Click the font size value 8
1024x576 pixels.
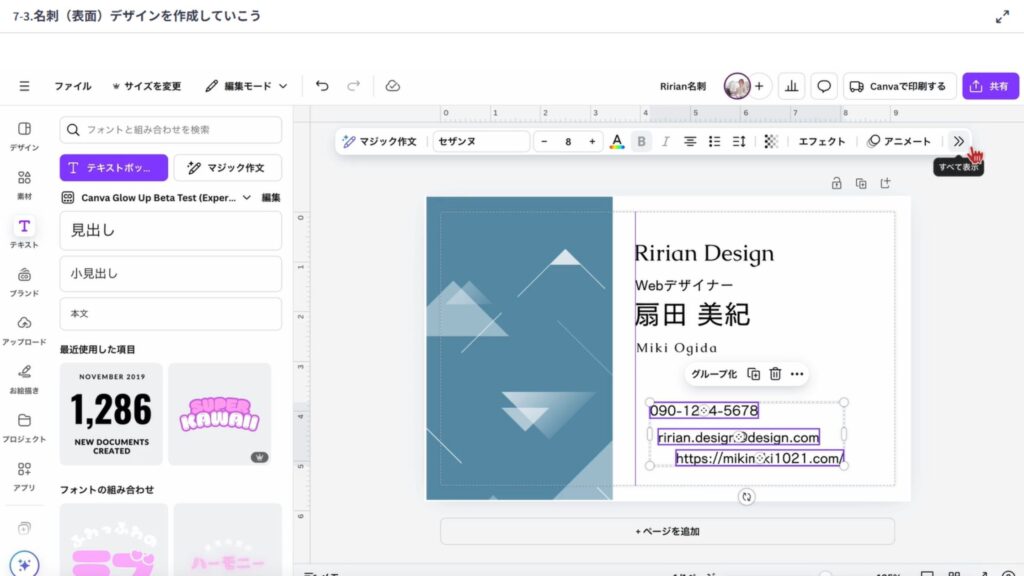point(568,141)
